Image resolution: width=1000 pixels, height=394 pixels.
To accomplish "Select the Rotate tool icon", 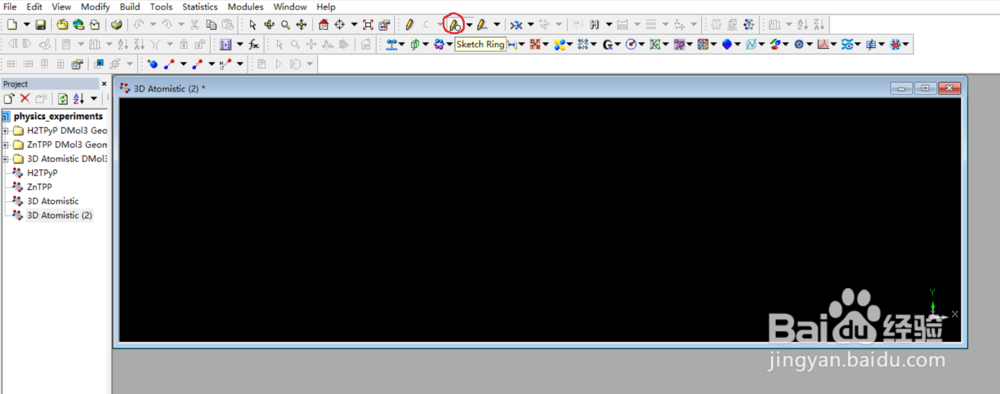I will [x=269, y=25].
